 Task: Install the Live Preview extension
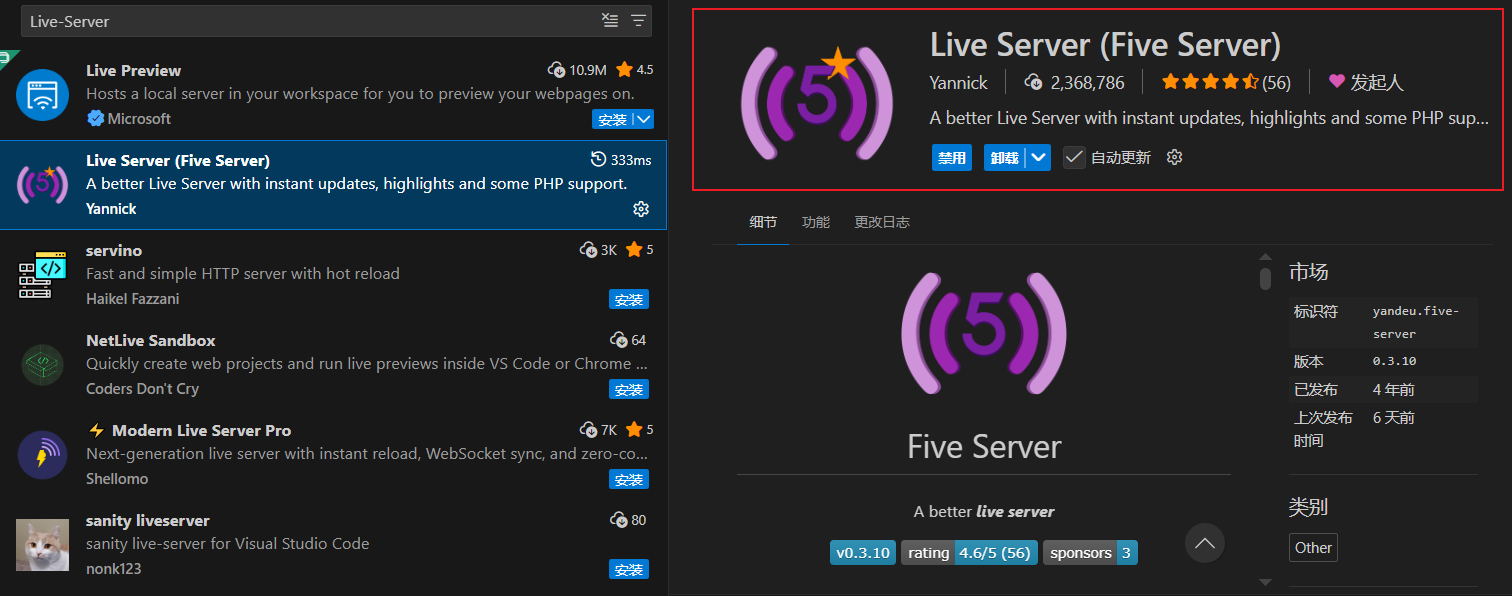point(612,119)
